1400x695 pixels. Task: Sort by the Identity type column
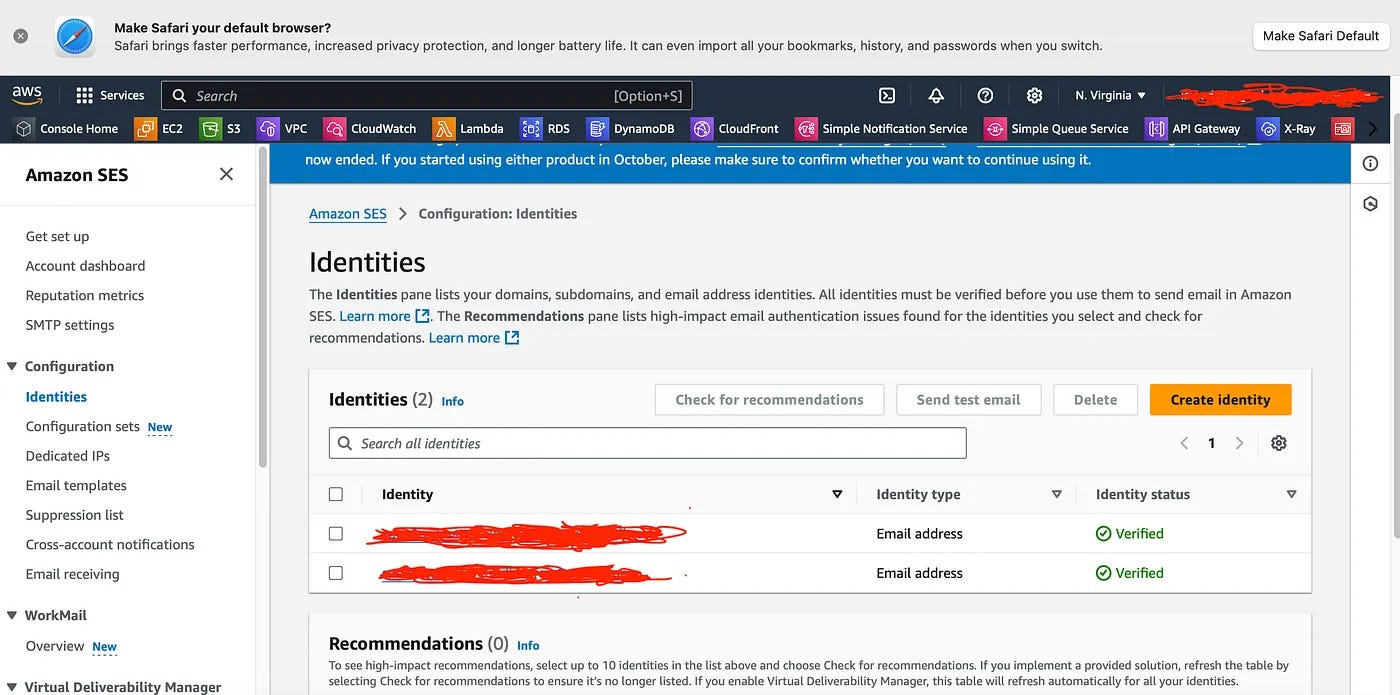pos(1056,494)
